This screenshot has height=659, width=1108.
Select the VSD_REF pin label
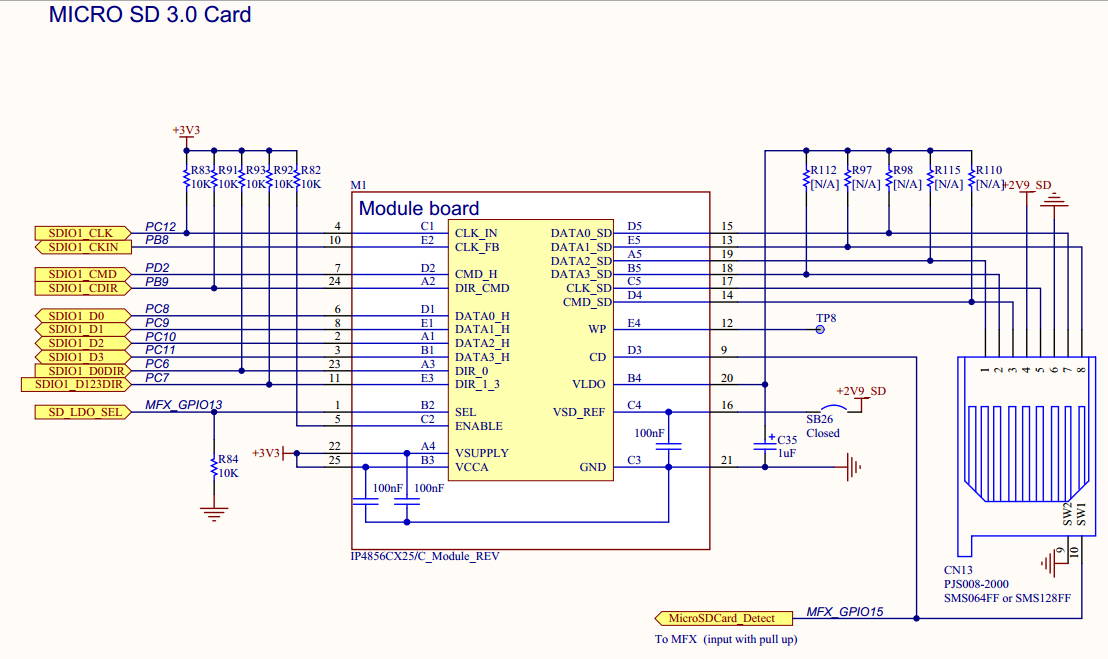tap(579, 412)
